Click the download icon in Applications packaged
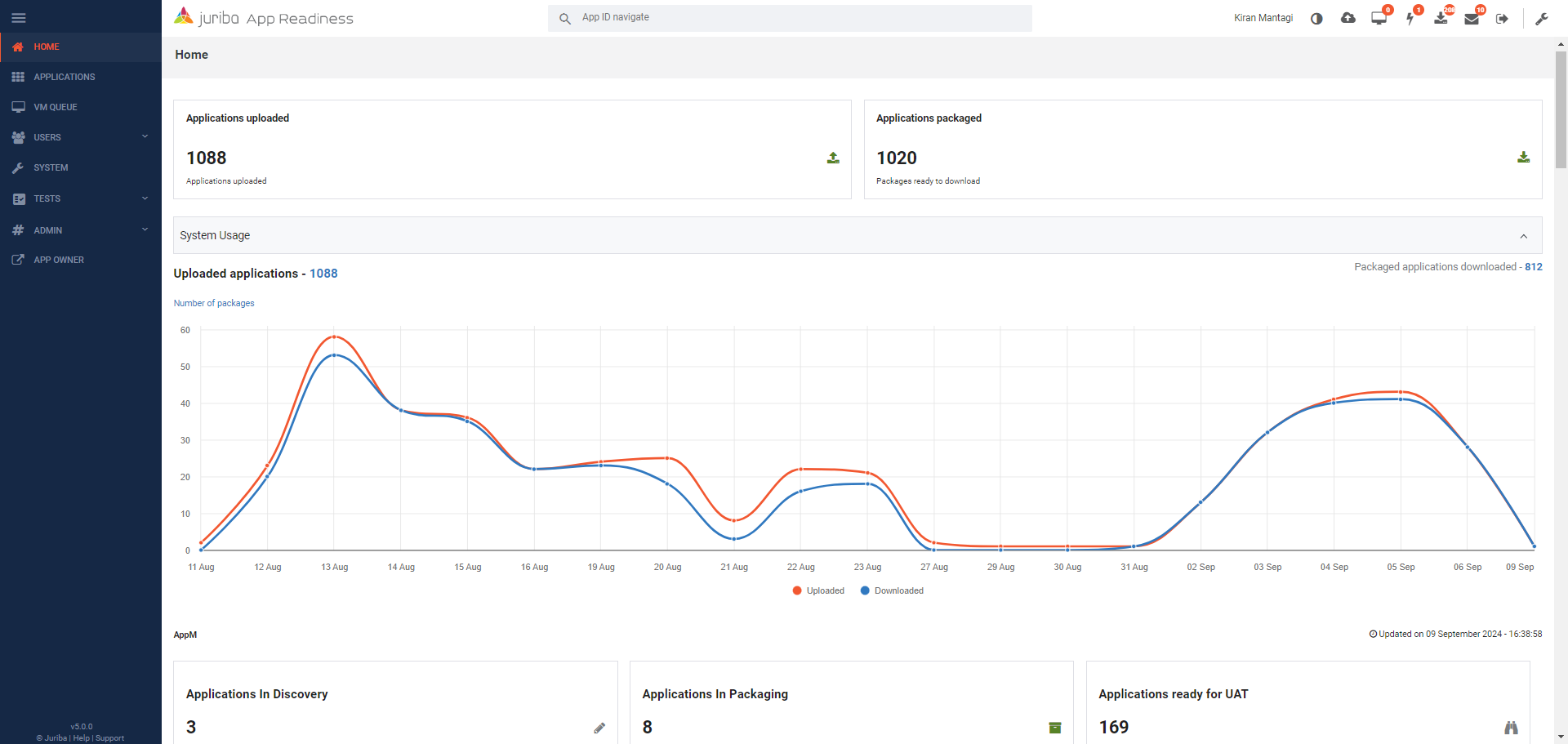The width and height of the screenshot is (1568, 744). pyautogui.click(x=1523, y=158)
